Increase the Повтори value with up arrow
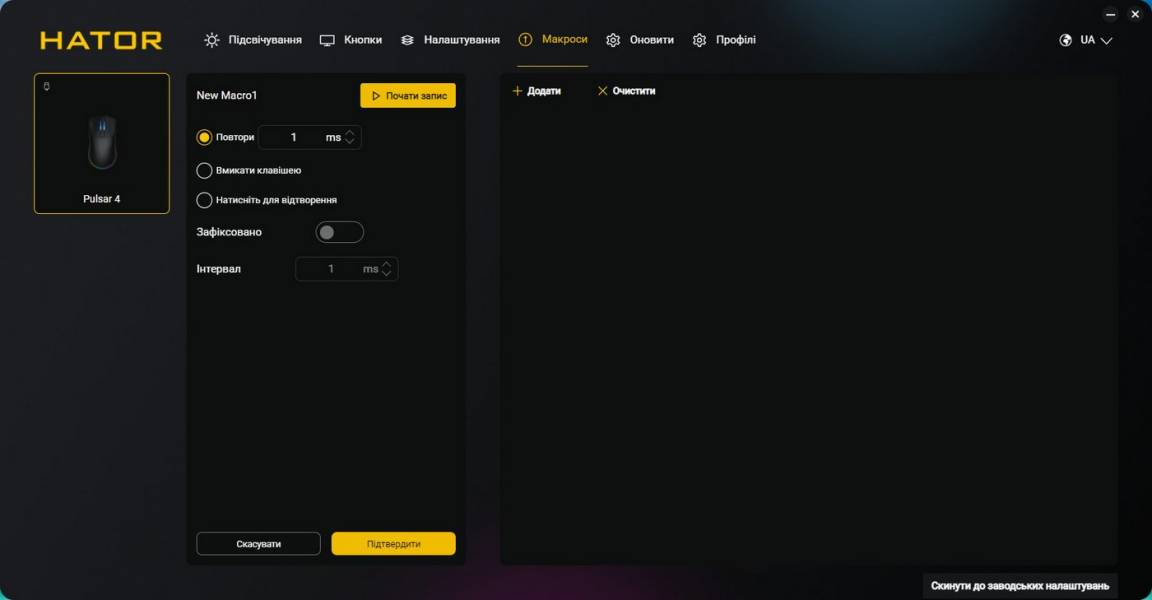The height and width of the screenshot is (600, 1152). pos(350,133)
